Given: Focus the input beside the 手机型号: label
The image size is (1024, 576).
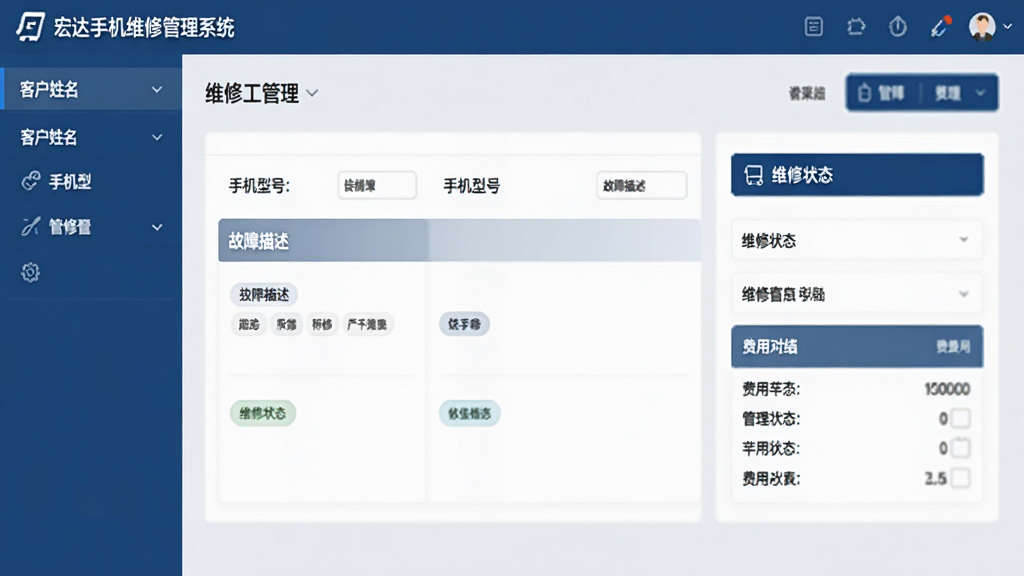Looking at the screenshot, I should point(377,185).
